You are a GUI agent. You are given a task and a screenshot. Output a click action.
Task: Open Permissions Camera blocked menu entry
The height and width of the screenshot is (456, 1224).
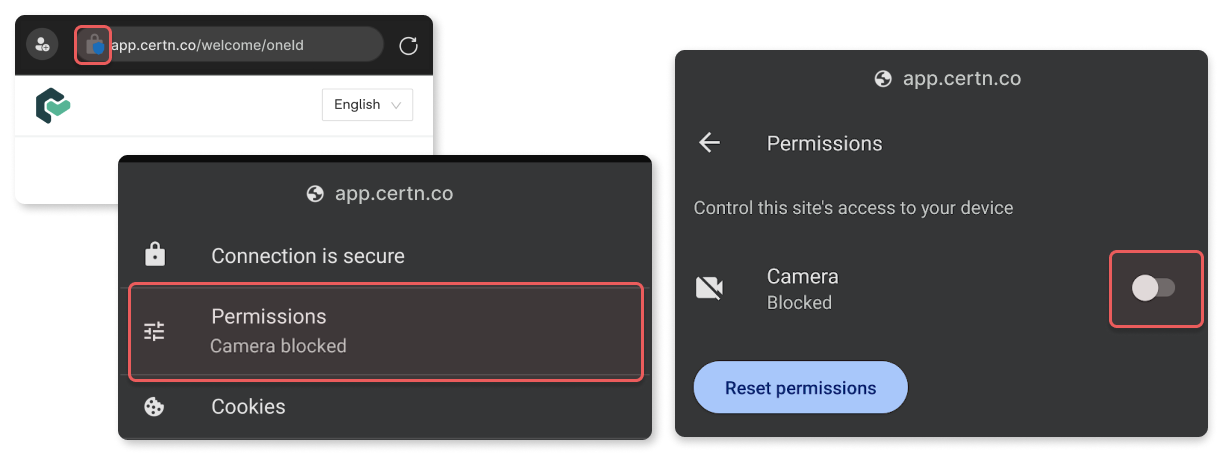click(x=386, y=332)
